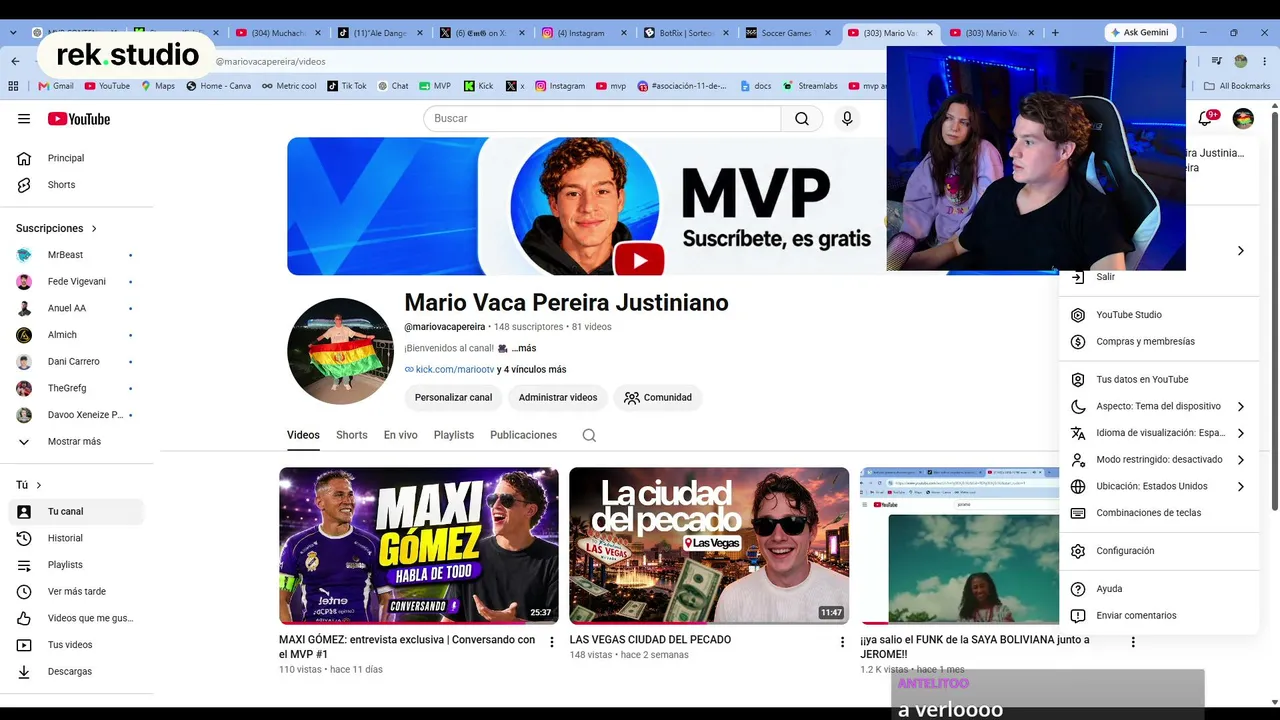Viewport: 1280px width, 720px height.
Task: Open the Maps bookmark
Action: pyautogui.click(x=157, y=86)
